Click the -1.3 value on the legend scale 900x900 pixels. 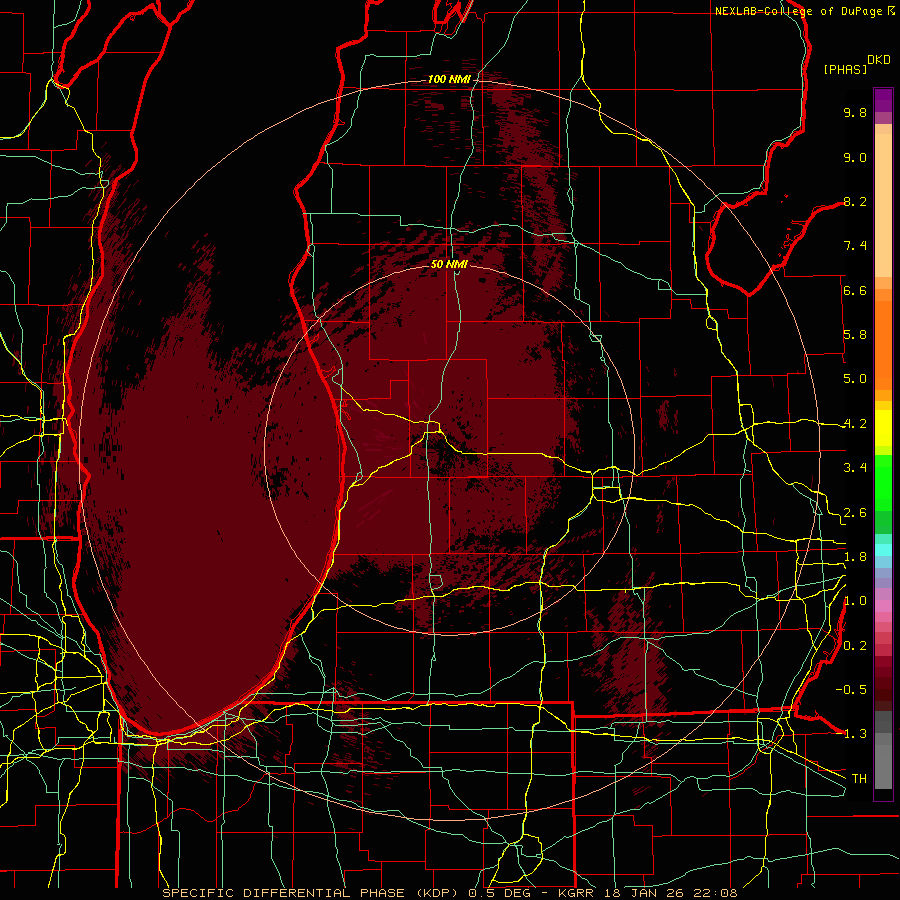pos(851,734)
